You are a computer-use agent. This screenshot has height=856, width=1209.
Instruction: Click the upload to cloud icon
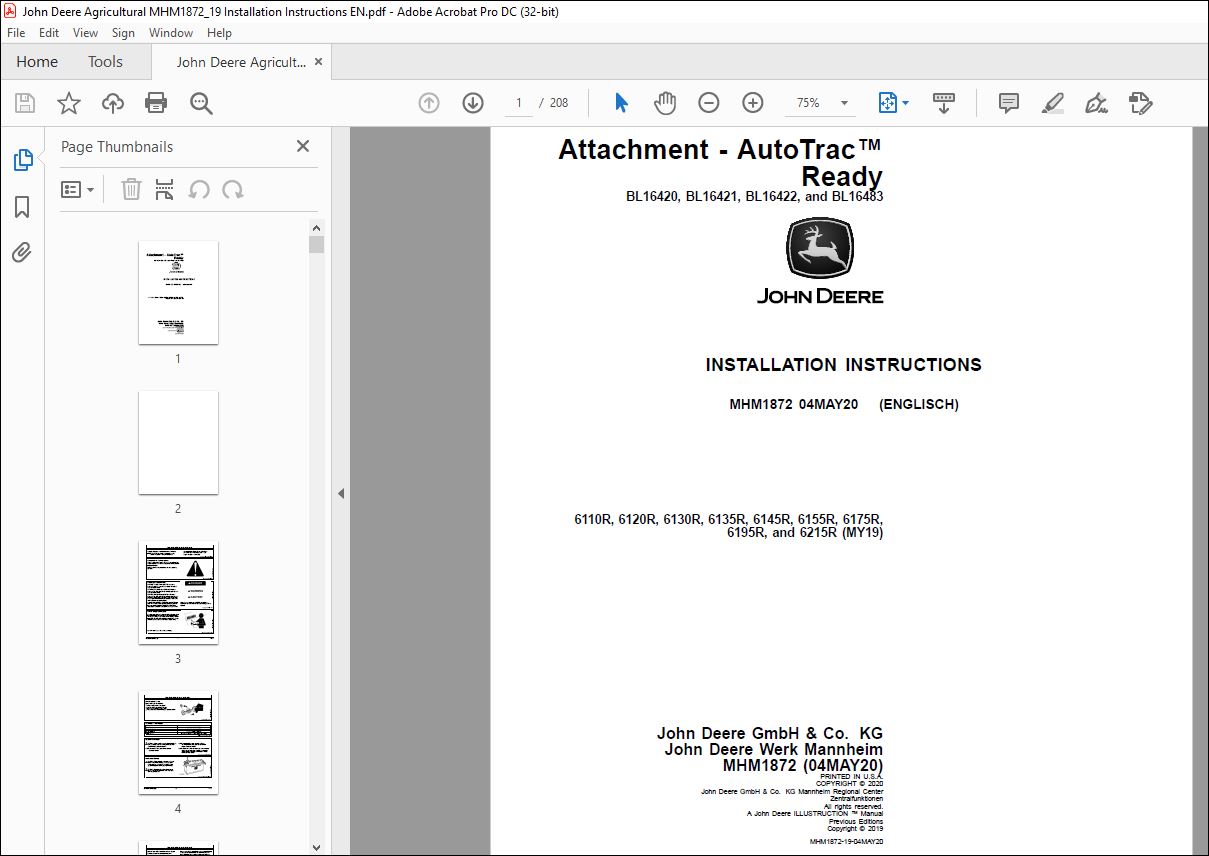click(x=113, y=103)
